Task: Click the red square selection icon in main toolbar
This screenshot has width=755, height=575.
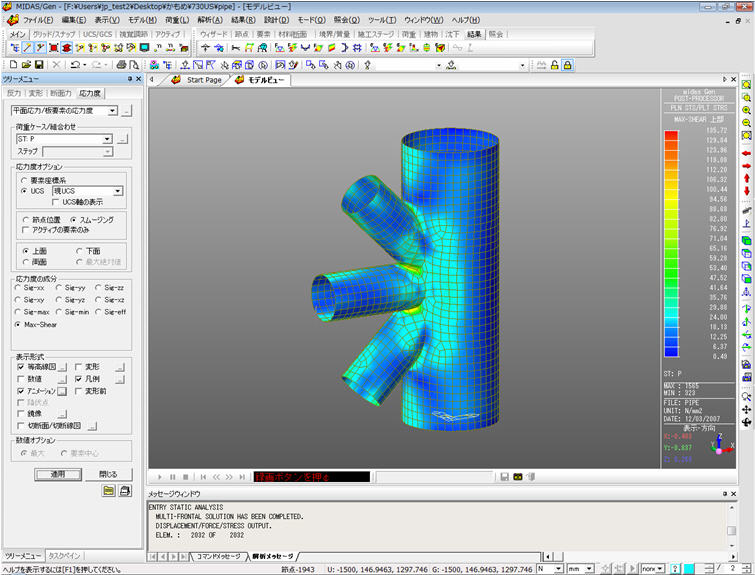Action: 53,48
